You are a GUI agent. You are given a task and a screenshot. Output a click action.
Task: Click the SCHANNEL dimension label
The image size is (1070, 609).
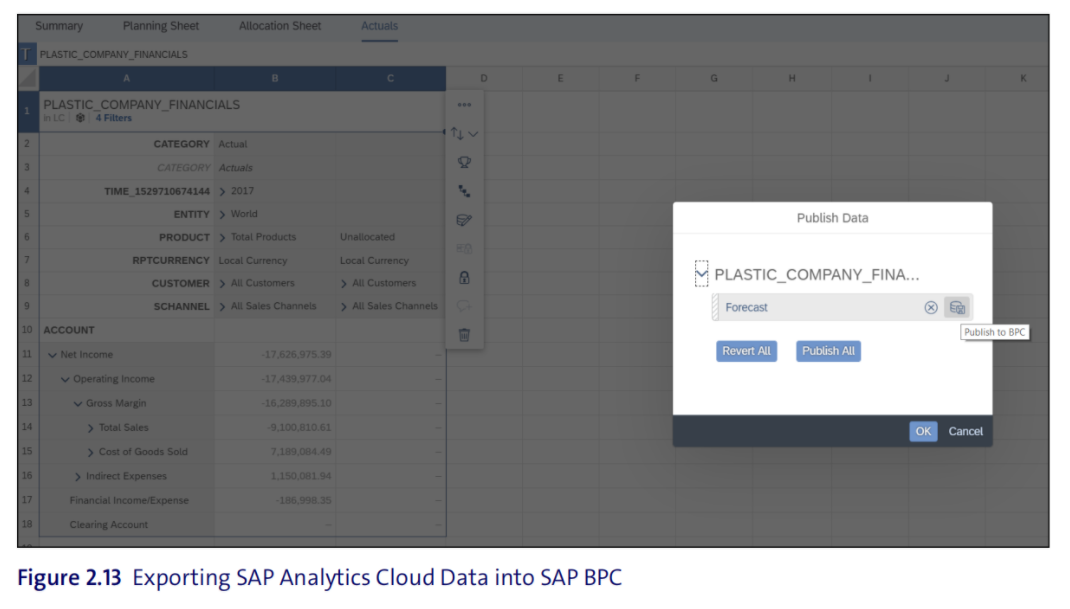tap(182, 307)
